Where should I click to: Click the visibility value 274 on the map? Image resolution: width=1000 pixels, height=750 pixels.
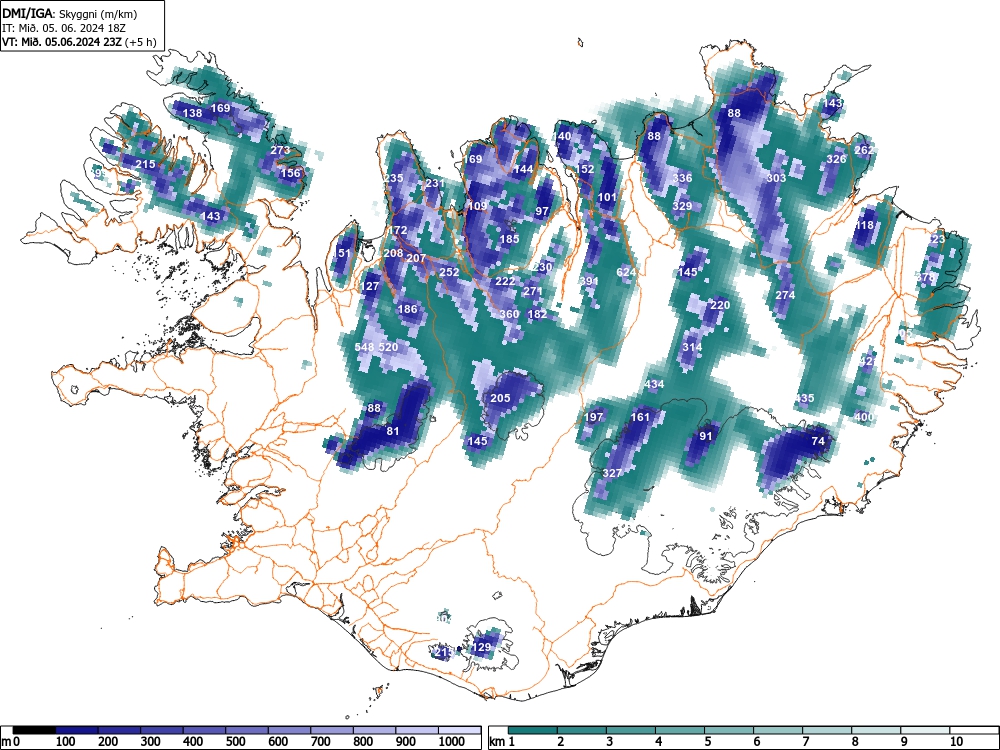tap(786, 295)
